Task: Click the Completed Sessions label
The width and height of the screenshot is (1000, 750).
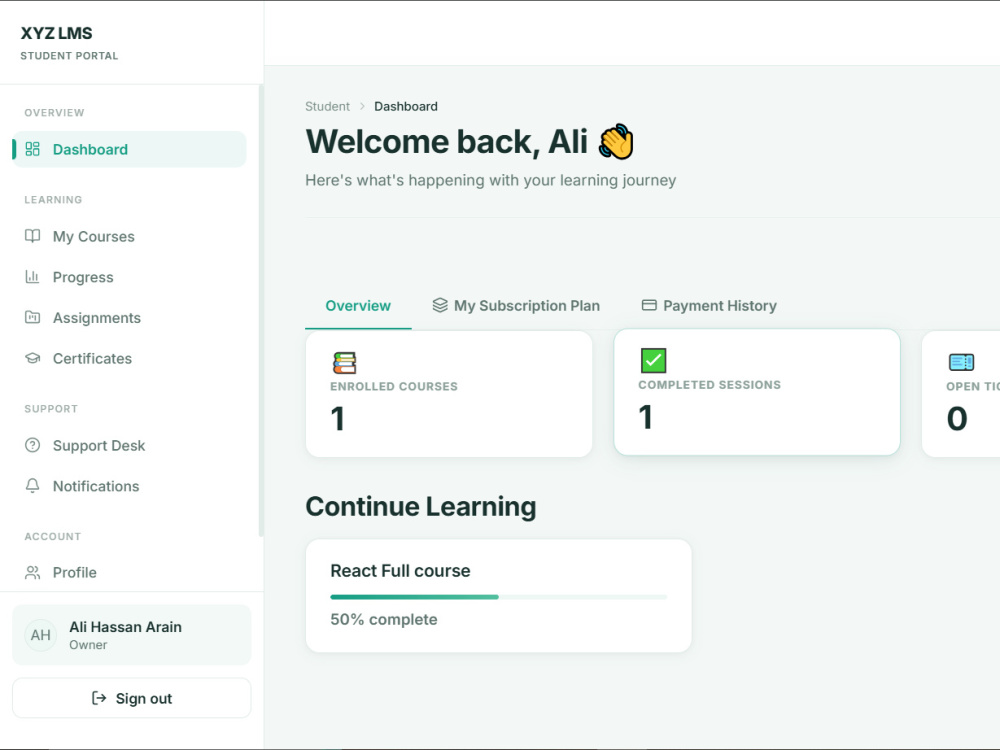Action: click(709, 385)
